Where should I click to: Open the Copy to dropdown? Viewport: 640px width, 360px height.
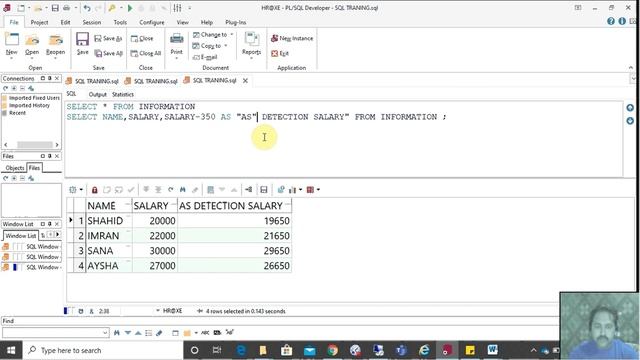(x=226, y=46)
